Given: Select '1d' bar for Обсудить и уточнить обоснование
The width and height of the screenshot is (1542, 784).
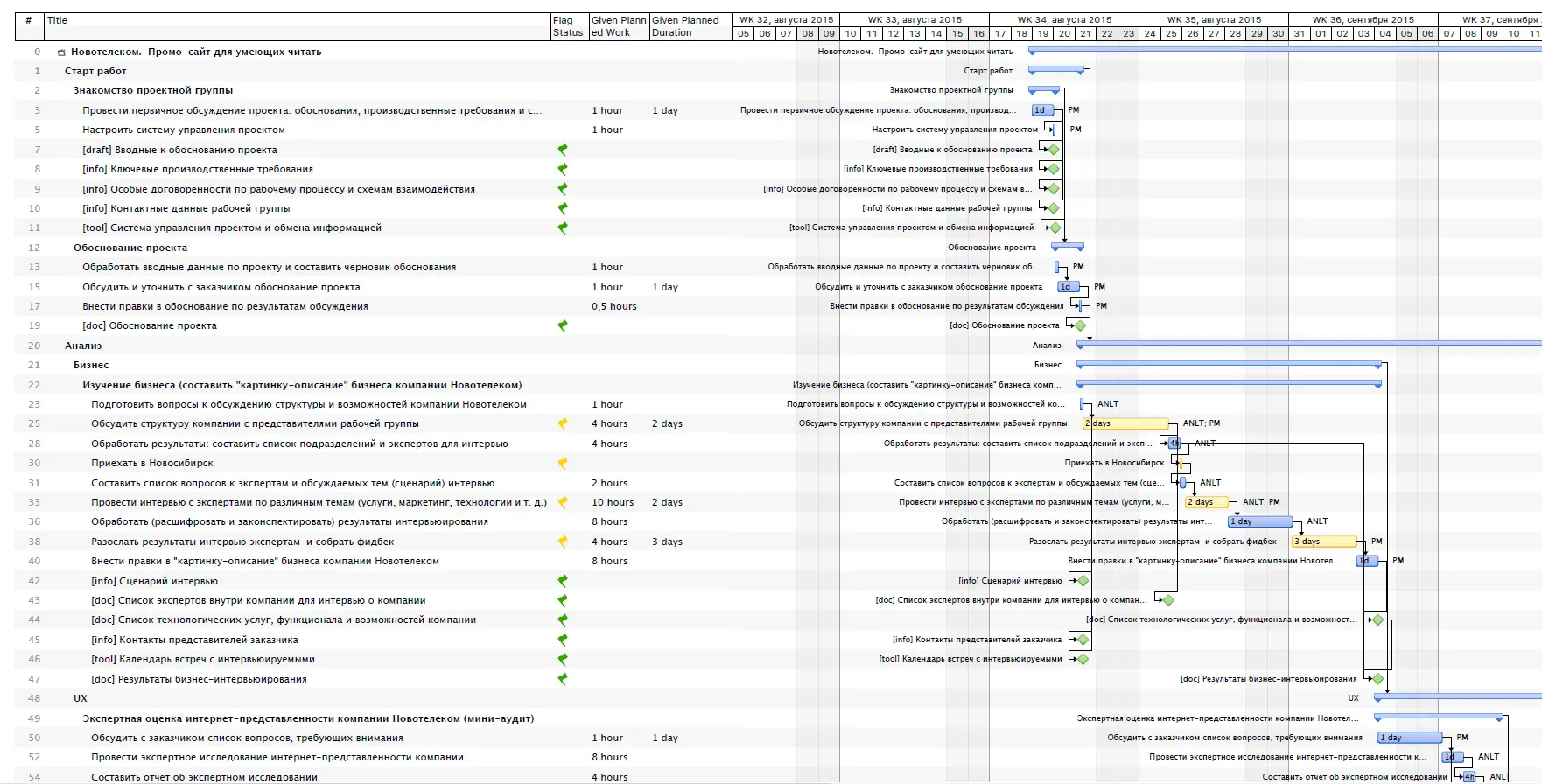Looking at the screenshot, I should click(1069, 287).
